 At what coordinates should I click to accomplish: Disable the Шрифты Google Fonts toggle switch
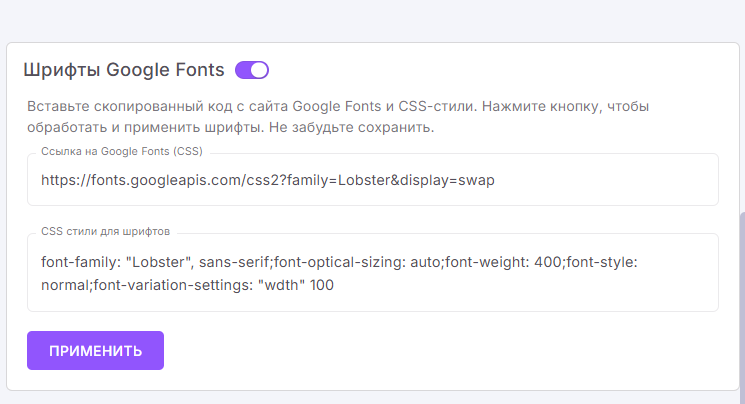[x=252, y=70]
